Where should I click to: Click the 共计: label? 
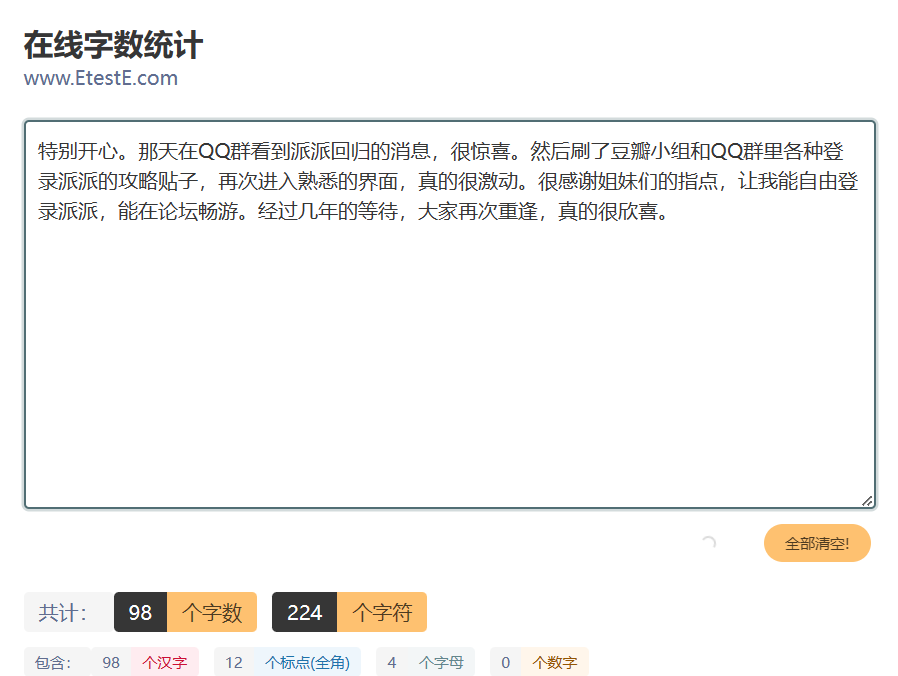pos(68,612)
